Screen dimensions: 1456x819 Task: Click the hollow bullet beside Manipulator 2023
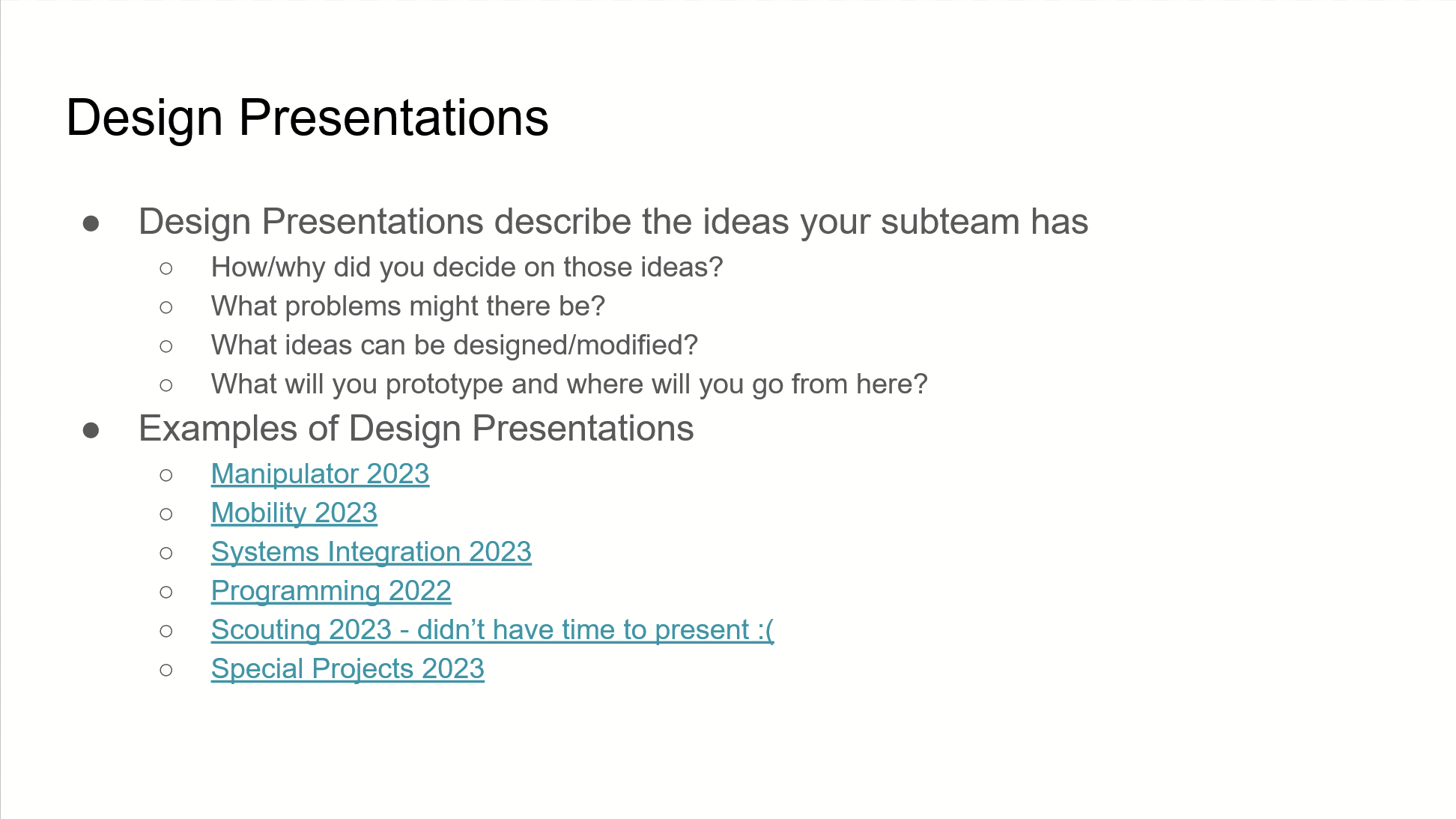coord(166,475)
